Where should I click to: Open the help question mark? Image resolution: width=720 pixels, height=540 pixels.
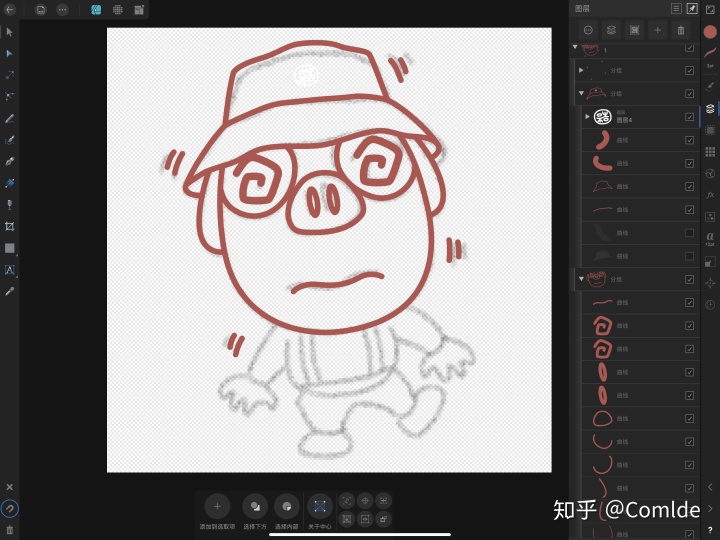click(x=710, y=530)
